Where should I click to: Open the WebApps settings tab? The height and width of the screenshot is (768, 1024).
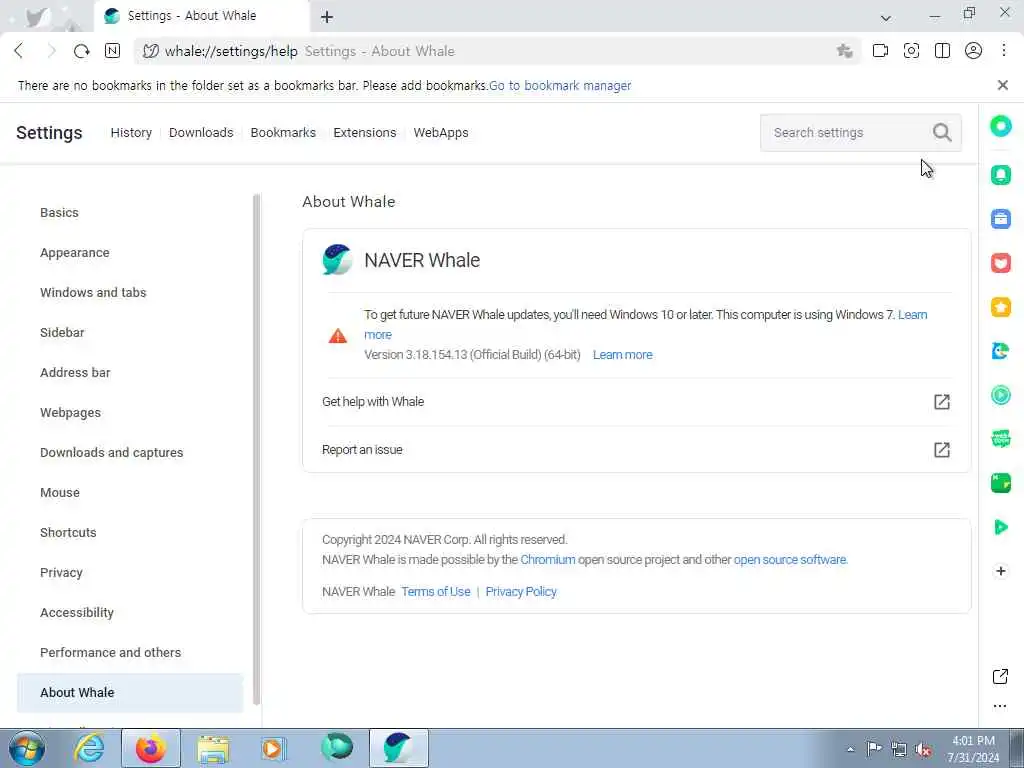pos(441,133)
